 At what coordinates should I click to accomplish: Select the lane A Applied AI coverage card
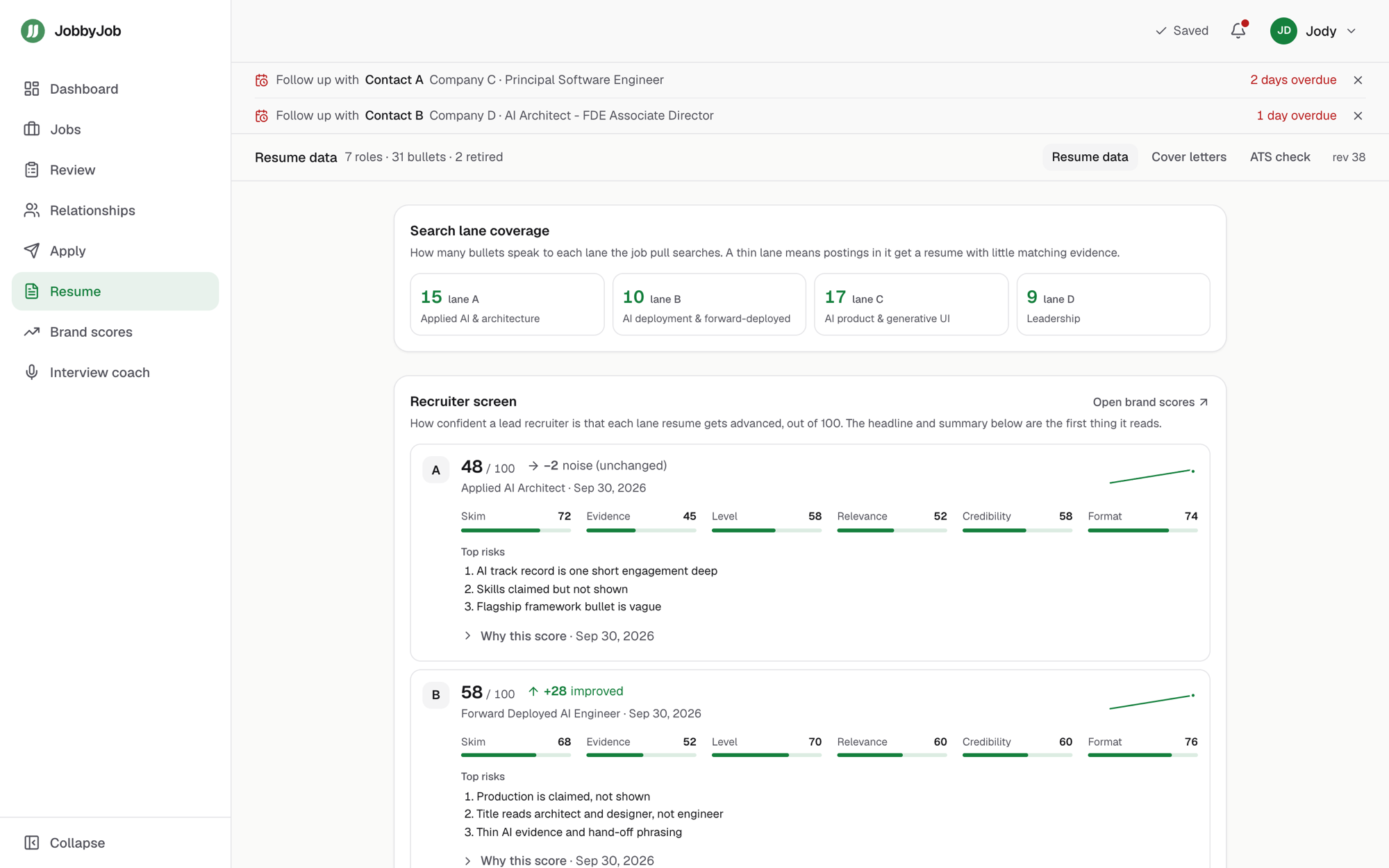click(507, 304)
